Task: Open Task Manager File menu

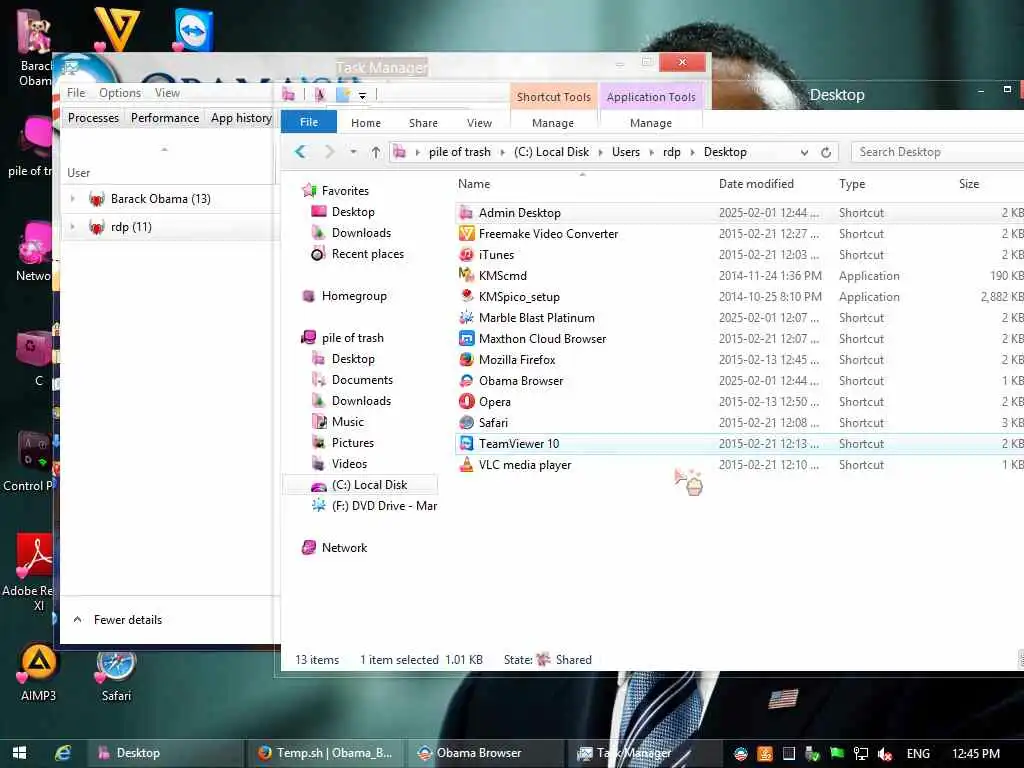Action: (76, 93)
